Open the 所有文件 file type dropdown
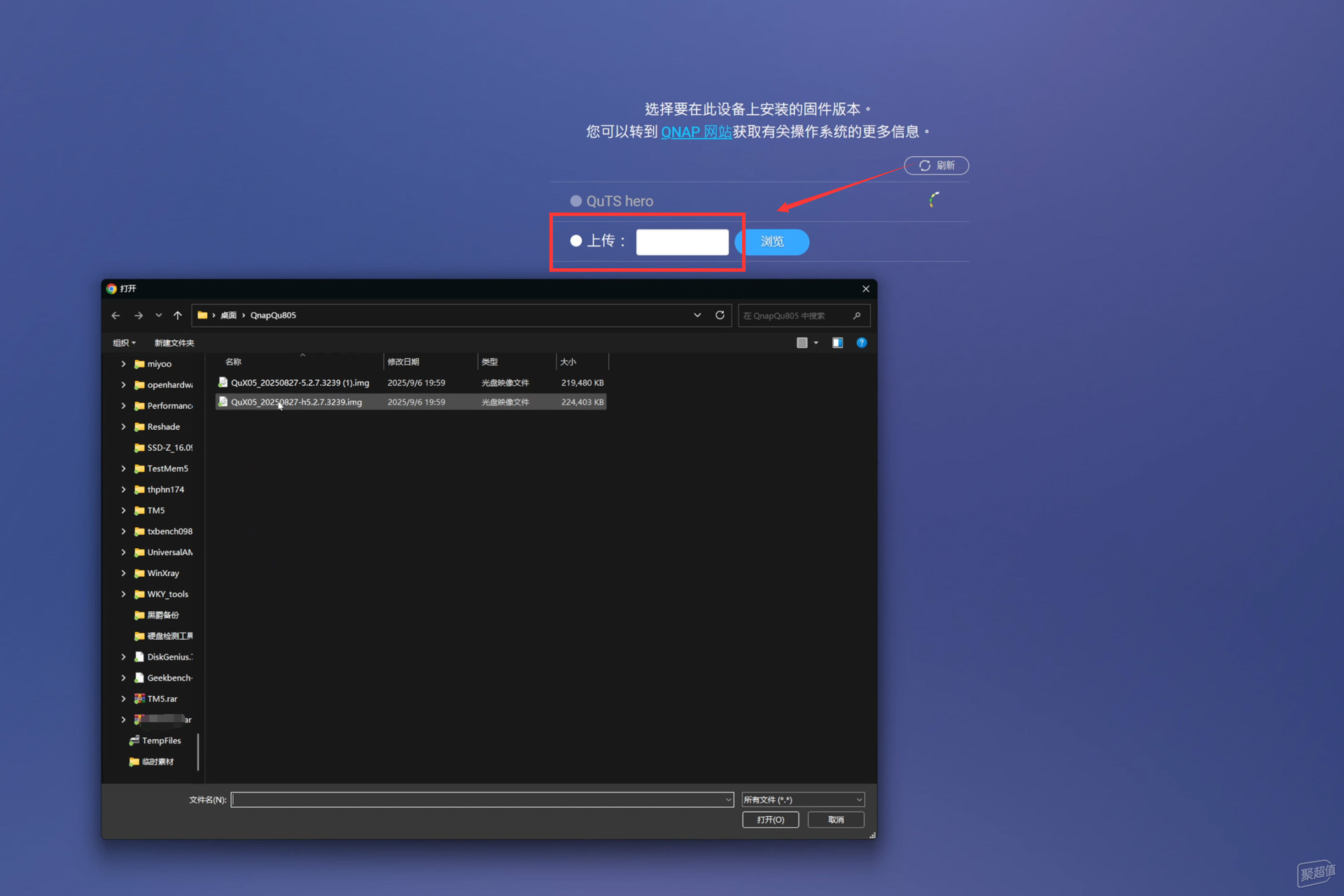Screen dimensions: 1344x896 [x=803, y=799]
